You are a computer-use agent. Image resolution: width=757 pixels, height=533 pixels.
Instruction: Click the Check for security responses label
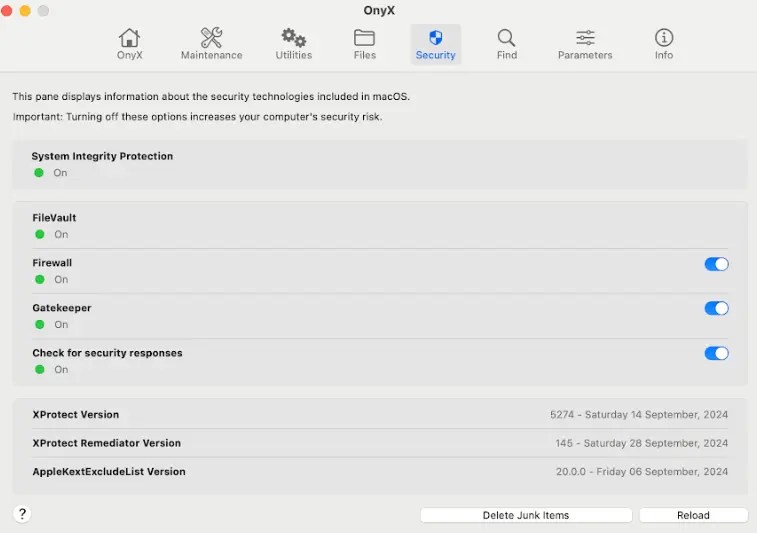pyautogui.click(x=107, y=353)
